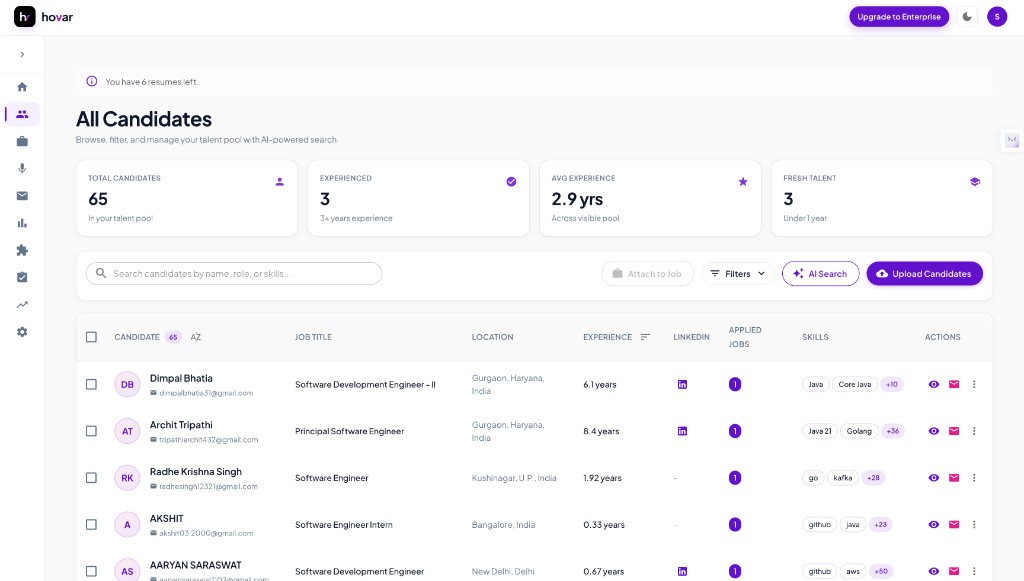The height and width of the screenshot is (581, 1024).
Task: Open the settings gear in sidebar
Action: coord(22,332)
